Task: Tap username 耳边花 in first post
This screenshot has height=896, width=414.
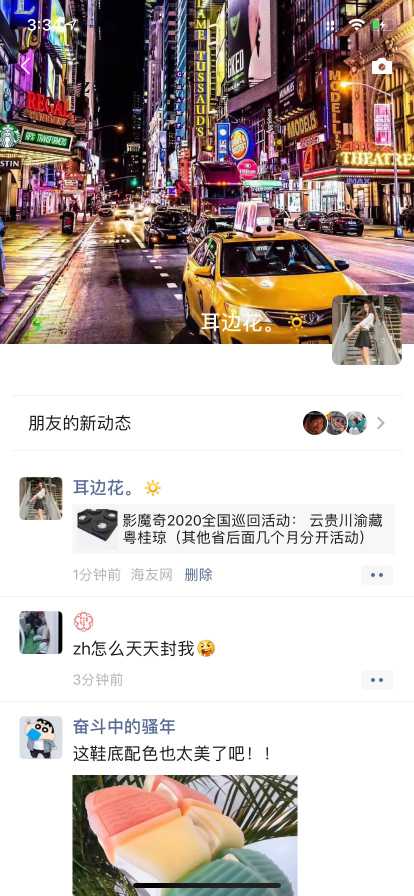Action: click(104, 488)
